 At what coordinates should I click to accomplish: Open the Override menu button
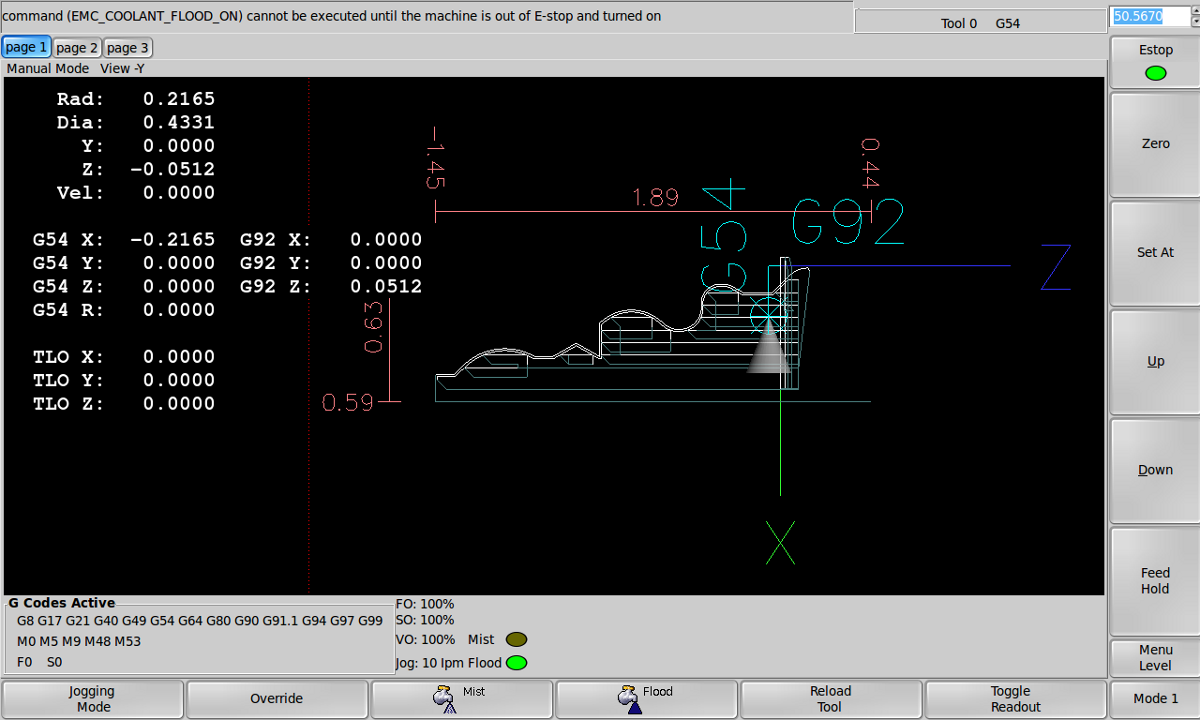pyautogui.click(x=277, y=699)
